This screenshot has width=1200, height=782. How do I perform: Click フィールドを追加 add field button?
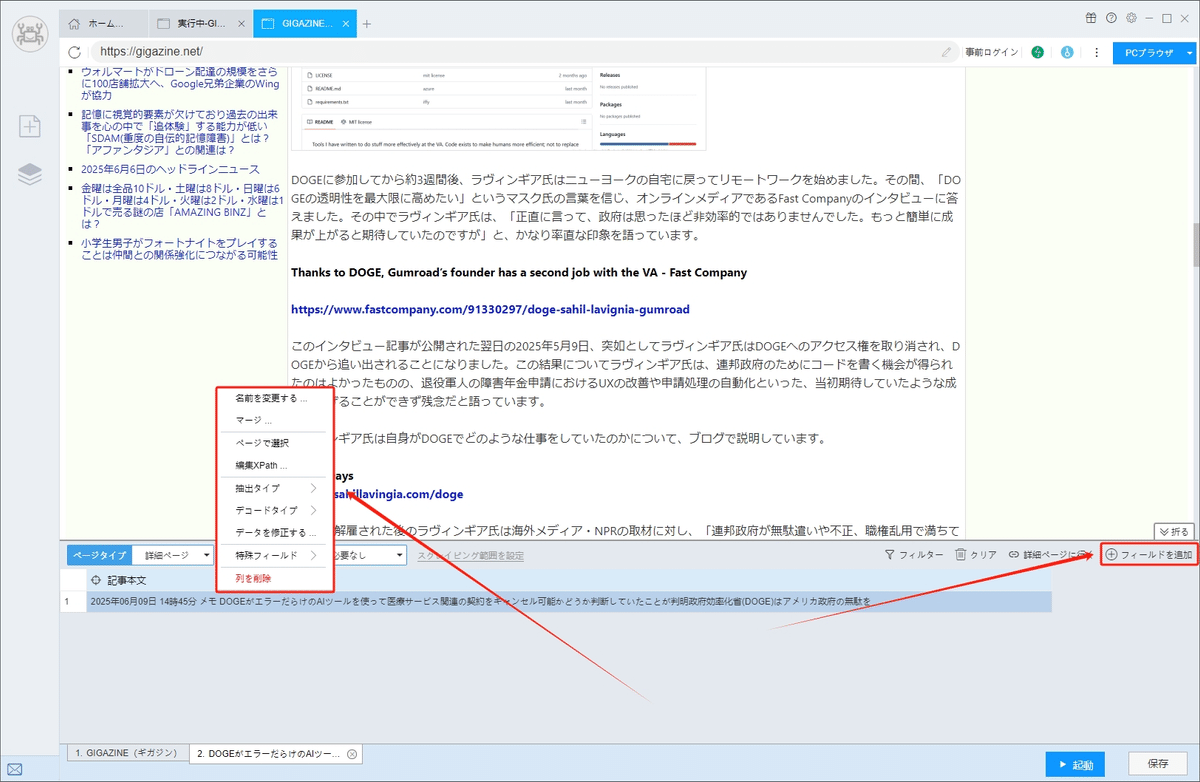[1149, 554]
